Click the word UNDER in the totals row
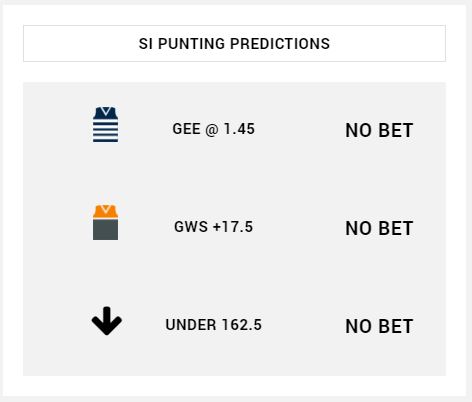Screen dimensions: 472x402 (191, 325)
